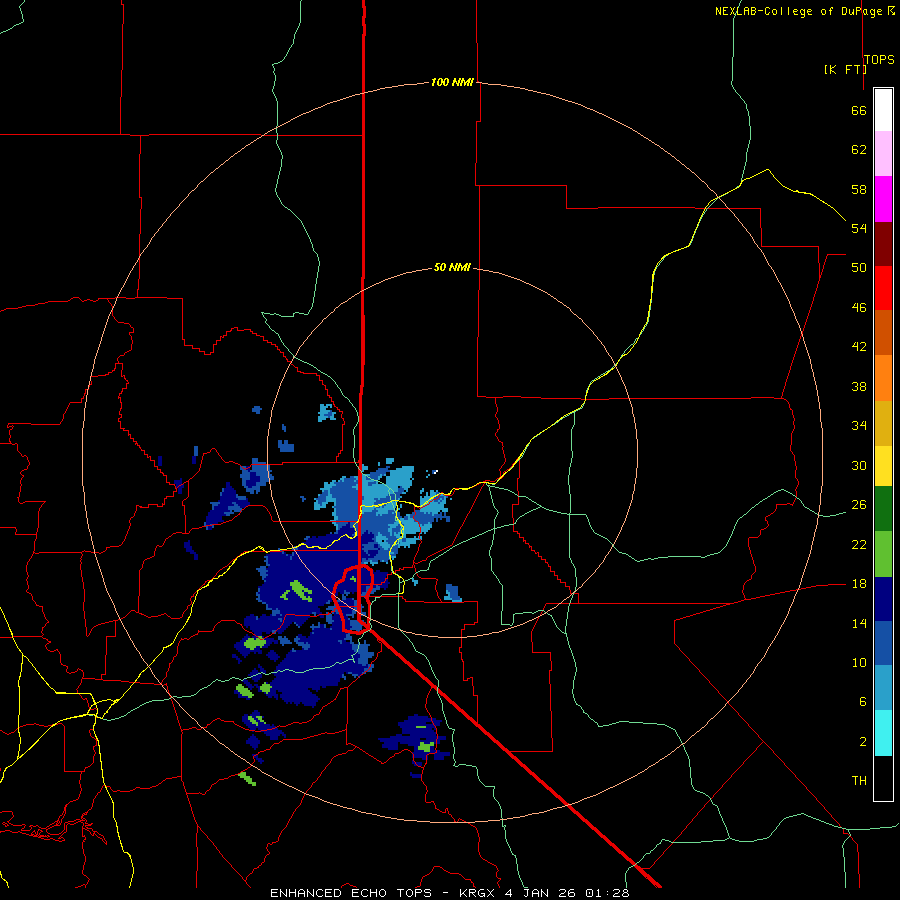Click the bright red legend color band
The image size is (900, 900).
(883, 288)
